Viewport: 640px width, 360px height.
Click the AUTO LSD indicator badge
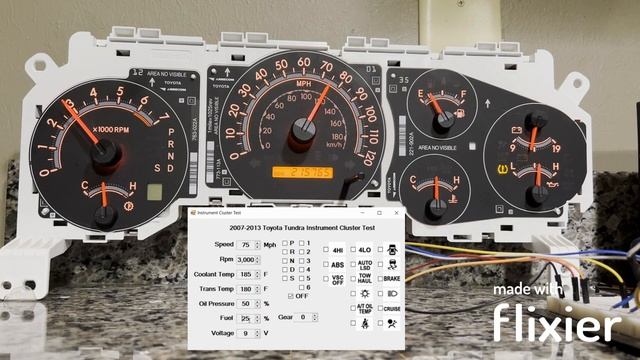tap(365, 265)
